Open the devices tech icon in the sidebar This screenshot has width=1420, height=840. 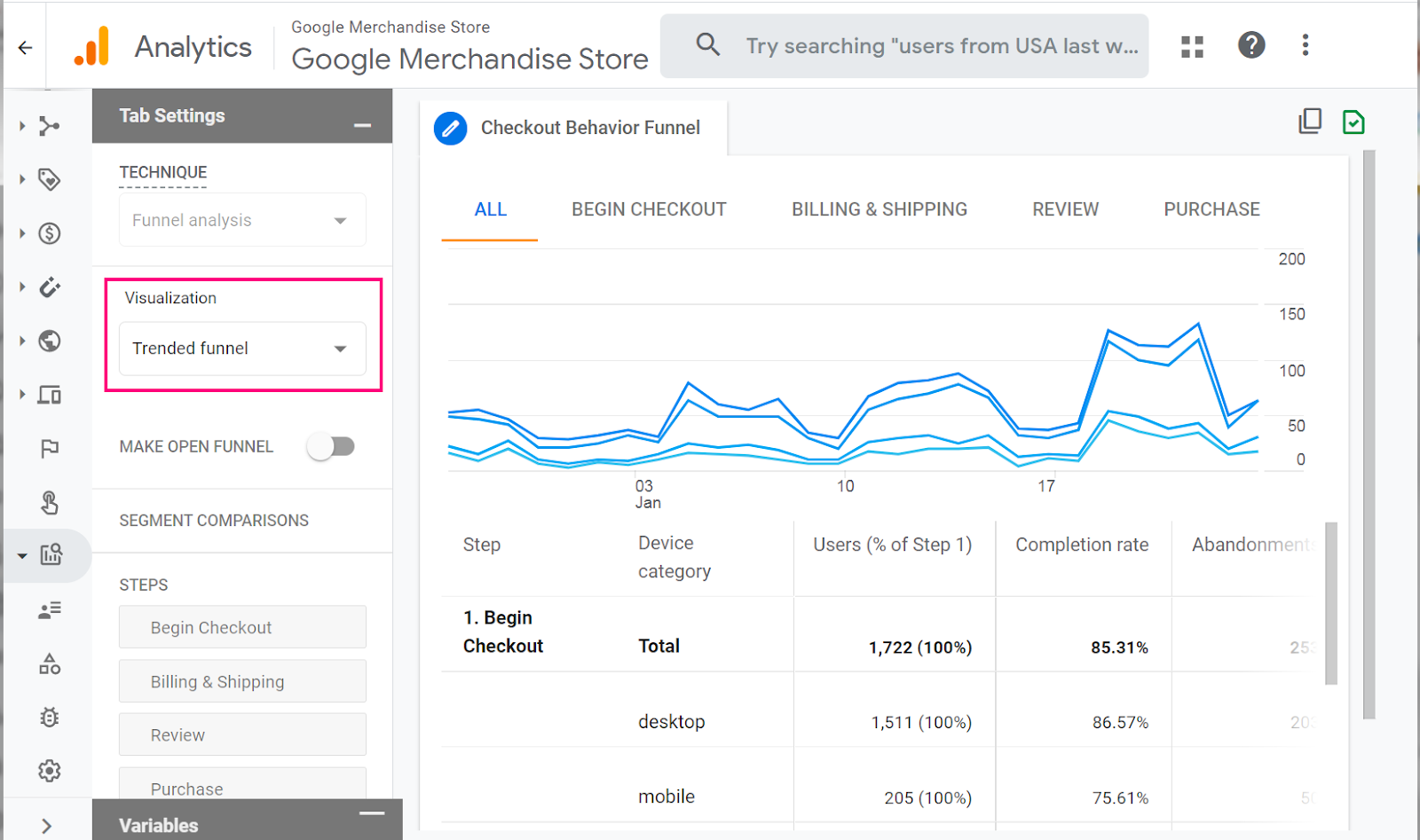50,395
